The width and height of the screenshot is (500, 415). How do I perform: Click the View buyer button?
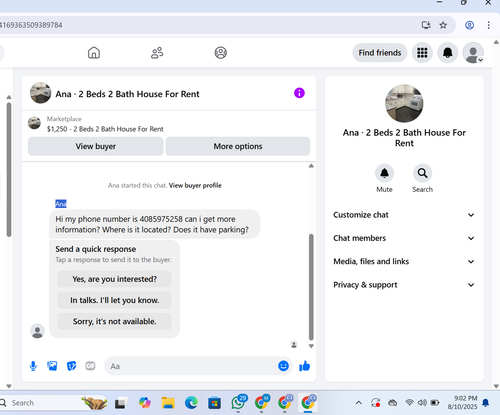coord(96,146)
